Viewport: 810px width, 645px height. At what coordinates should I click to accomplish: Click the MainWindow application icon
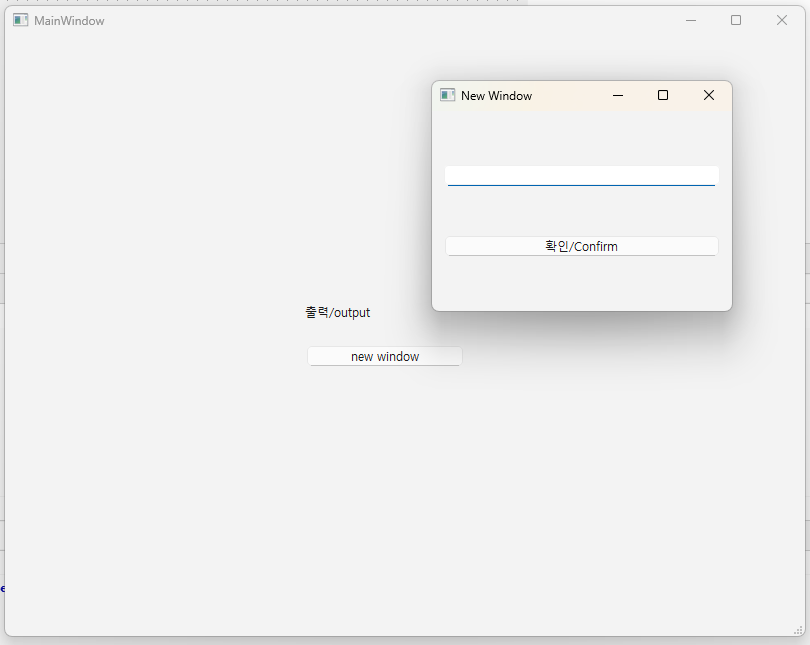coord(20,20)
